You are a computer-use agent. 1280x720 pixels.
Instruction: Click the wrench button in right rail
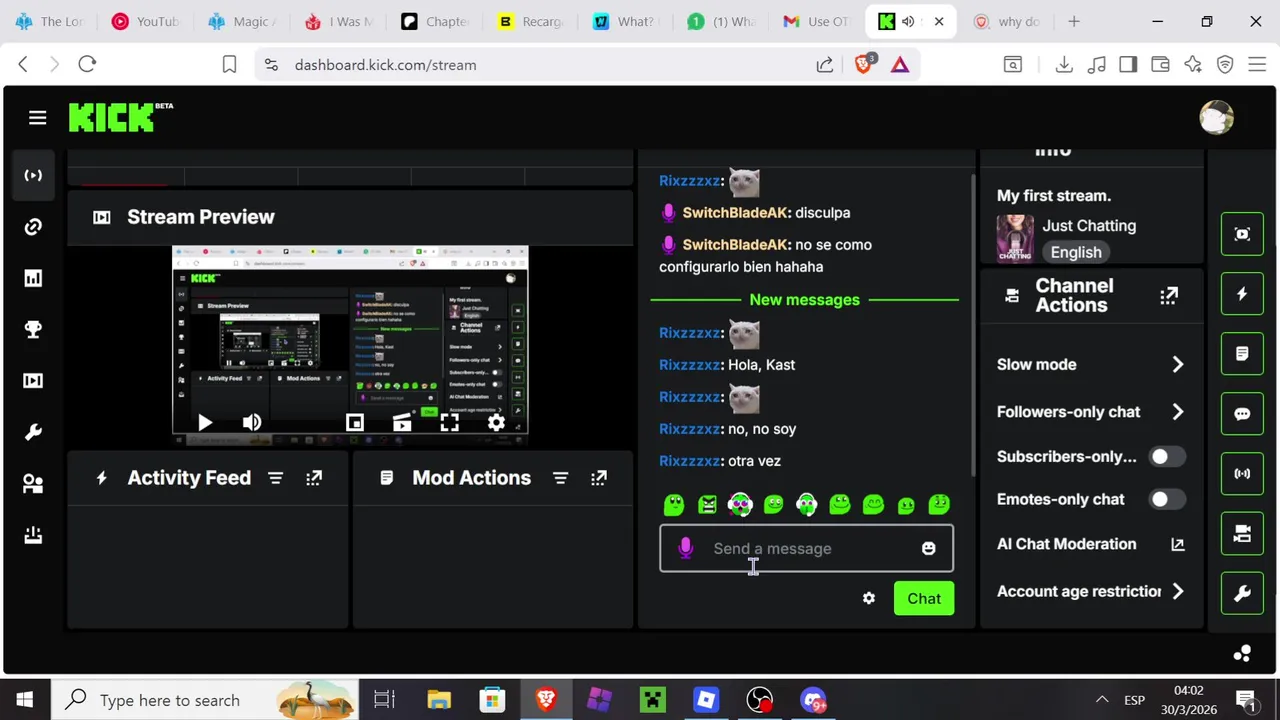tap(1242, 594)
